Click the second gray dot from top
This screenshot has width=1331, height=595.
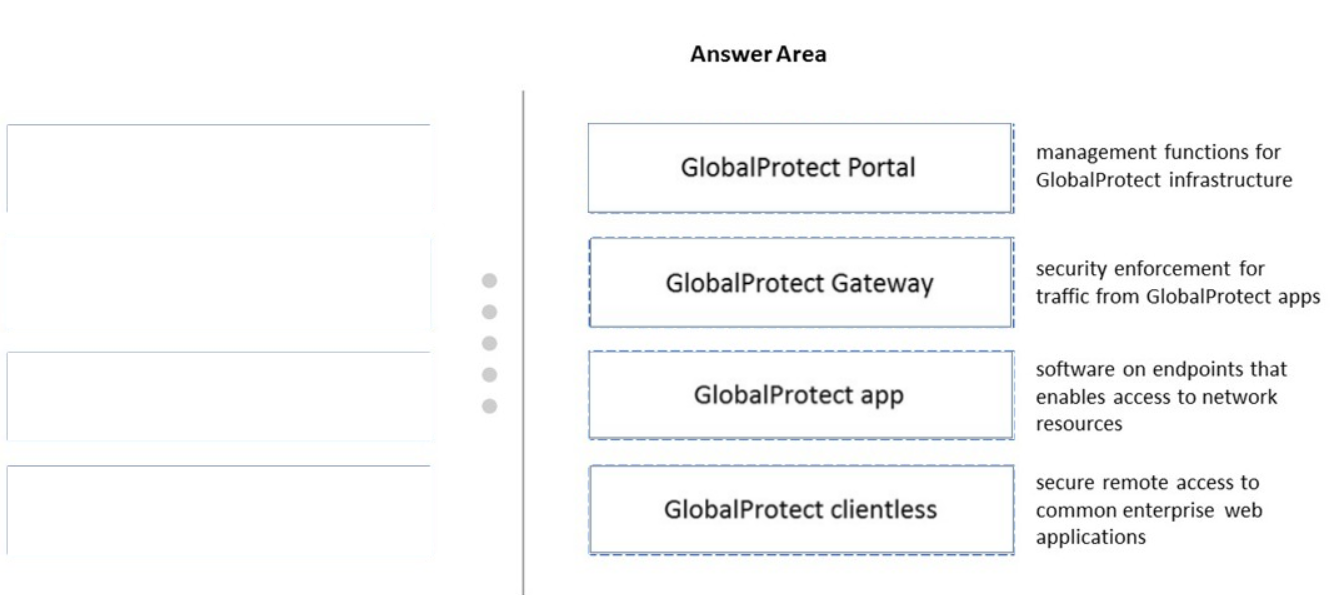pyautogui.click(x=490, y=312)
